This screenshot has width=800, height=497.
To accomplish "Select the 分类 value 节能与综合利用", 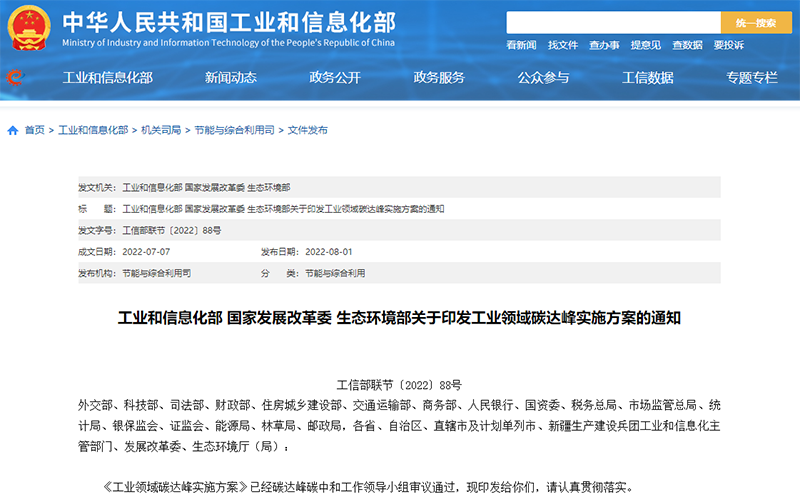I will click(x=335, y=274).
